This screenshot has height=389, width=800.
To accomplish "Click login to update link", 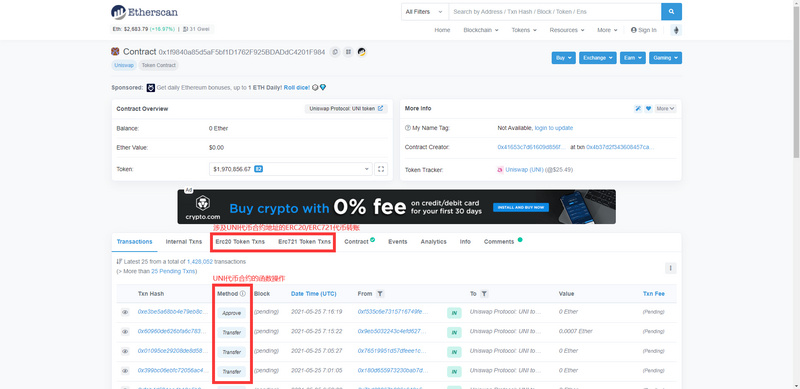I will (x=554, y=128).
